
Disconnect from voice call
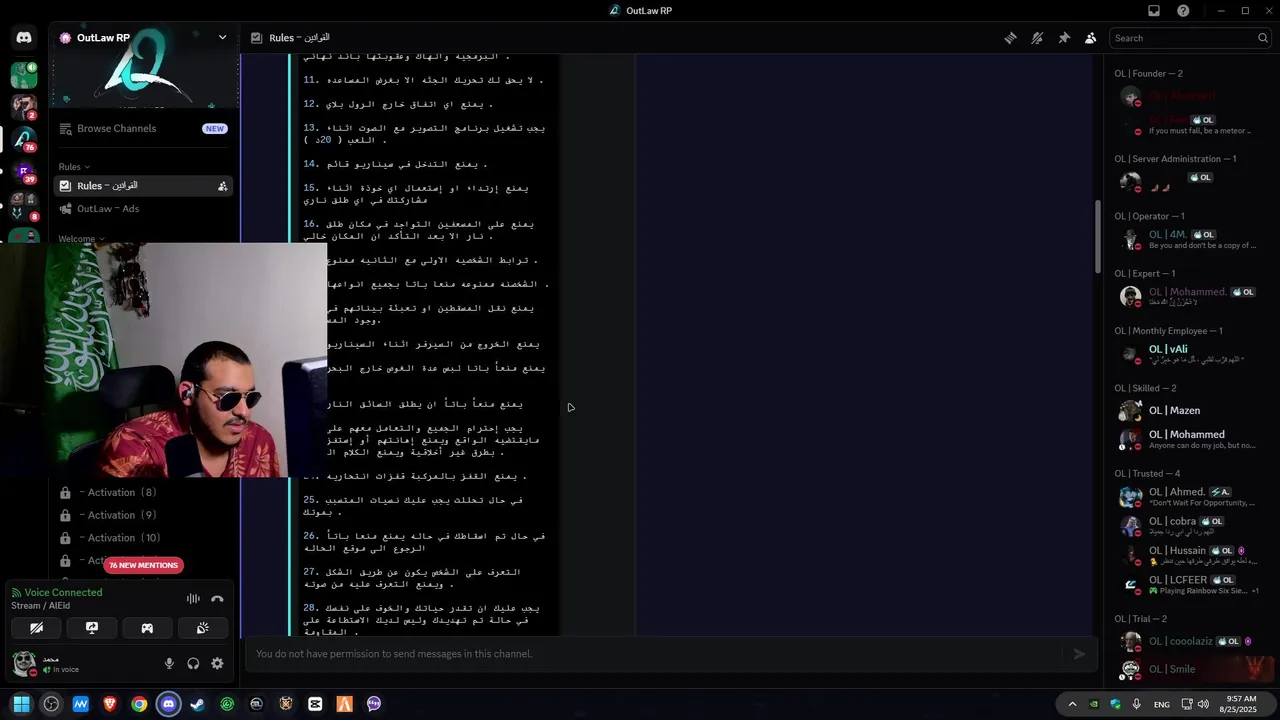pos(217,599)
